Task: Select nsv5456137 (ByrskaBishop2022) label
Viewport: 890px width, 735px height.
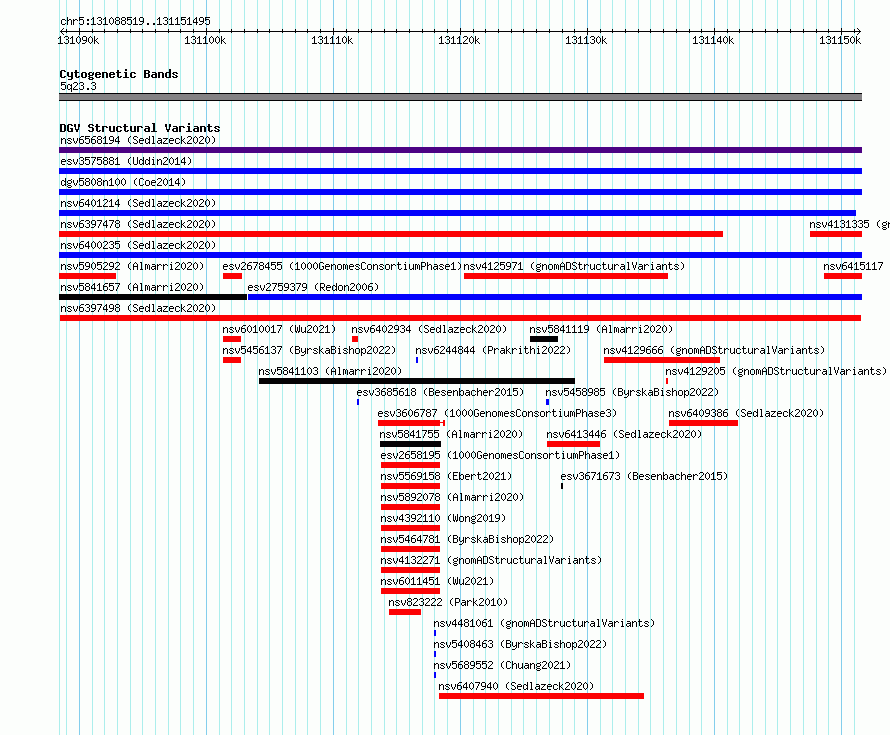Action: 309,350
